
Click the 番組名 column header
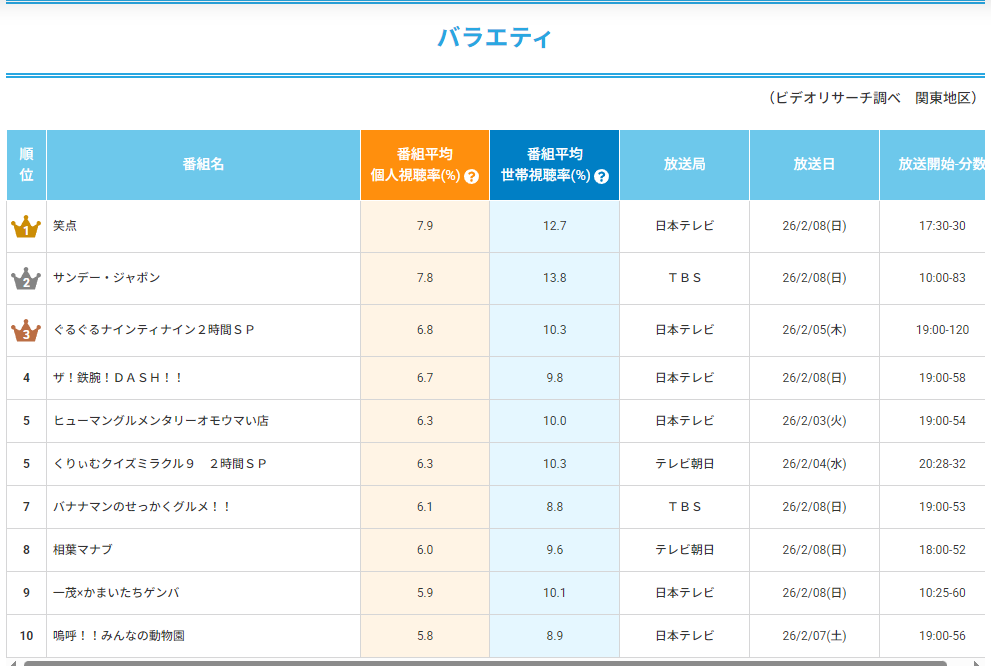203,165
